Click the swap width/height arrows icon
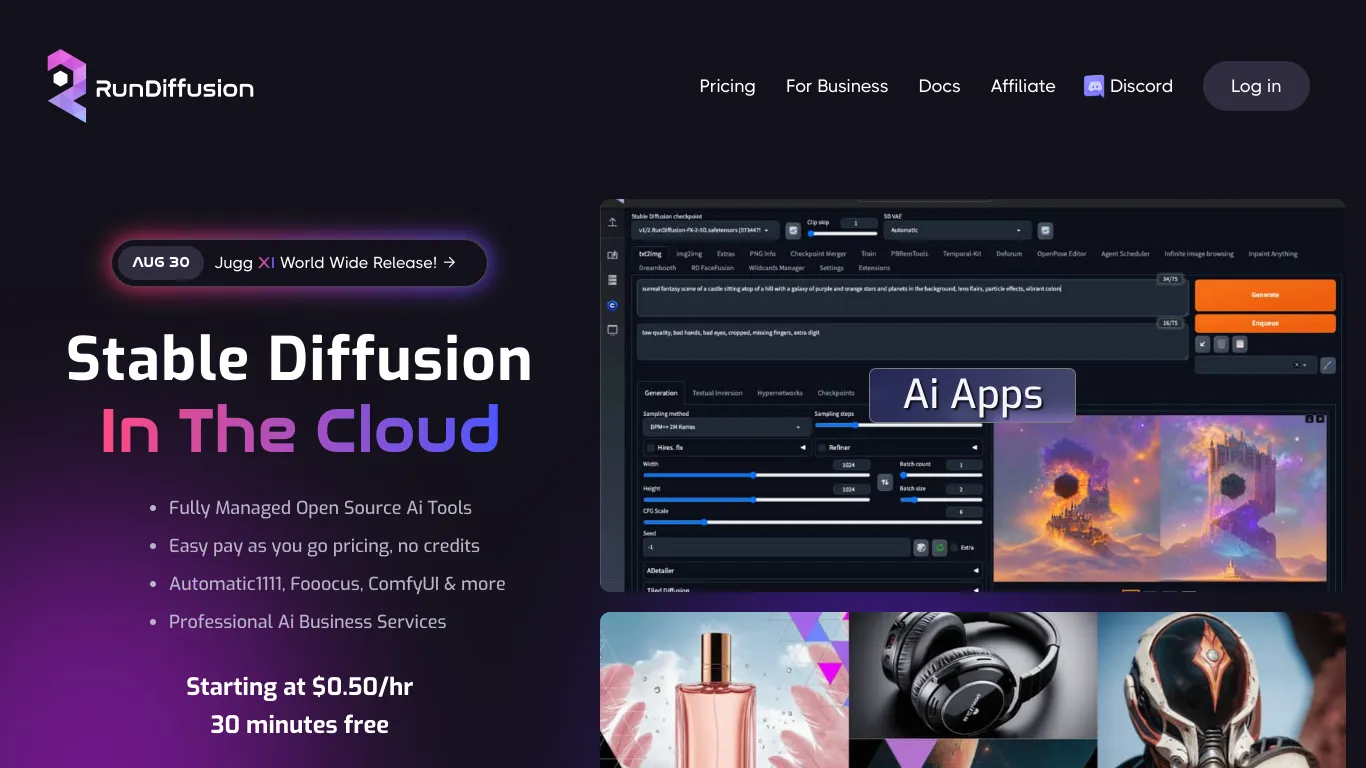The image size is (1366, 768). 885,482
